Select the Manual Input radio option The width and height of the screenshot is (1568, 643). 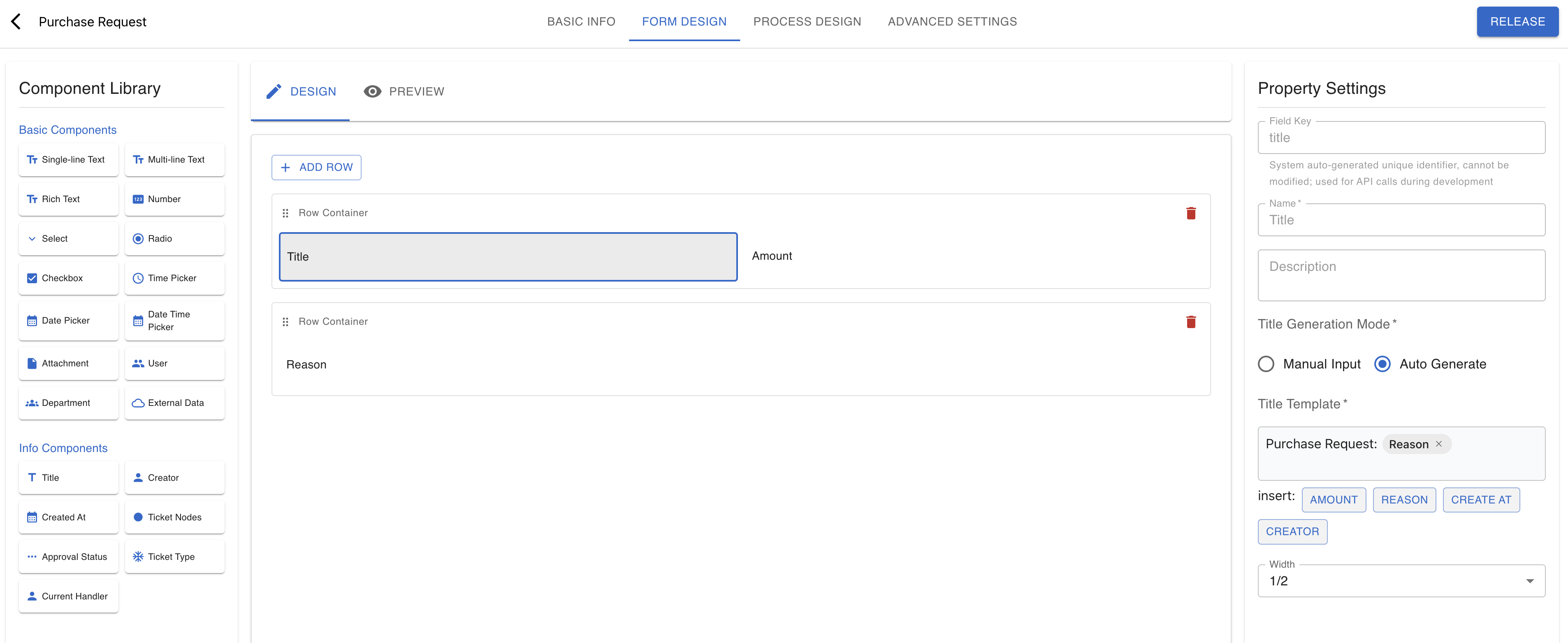click(1266, 364)
